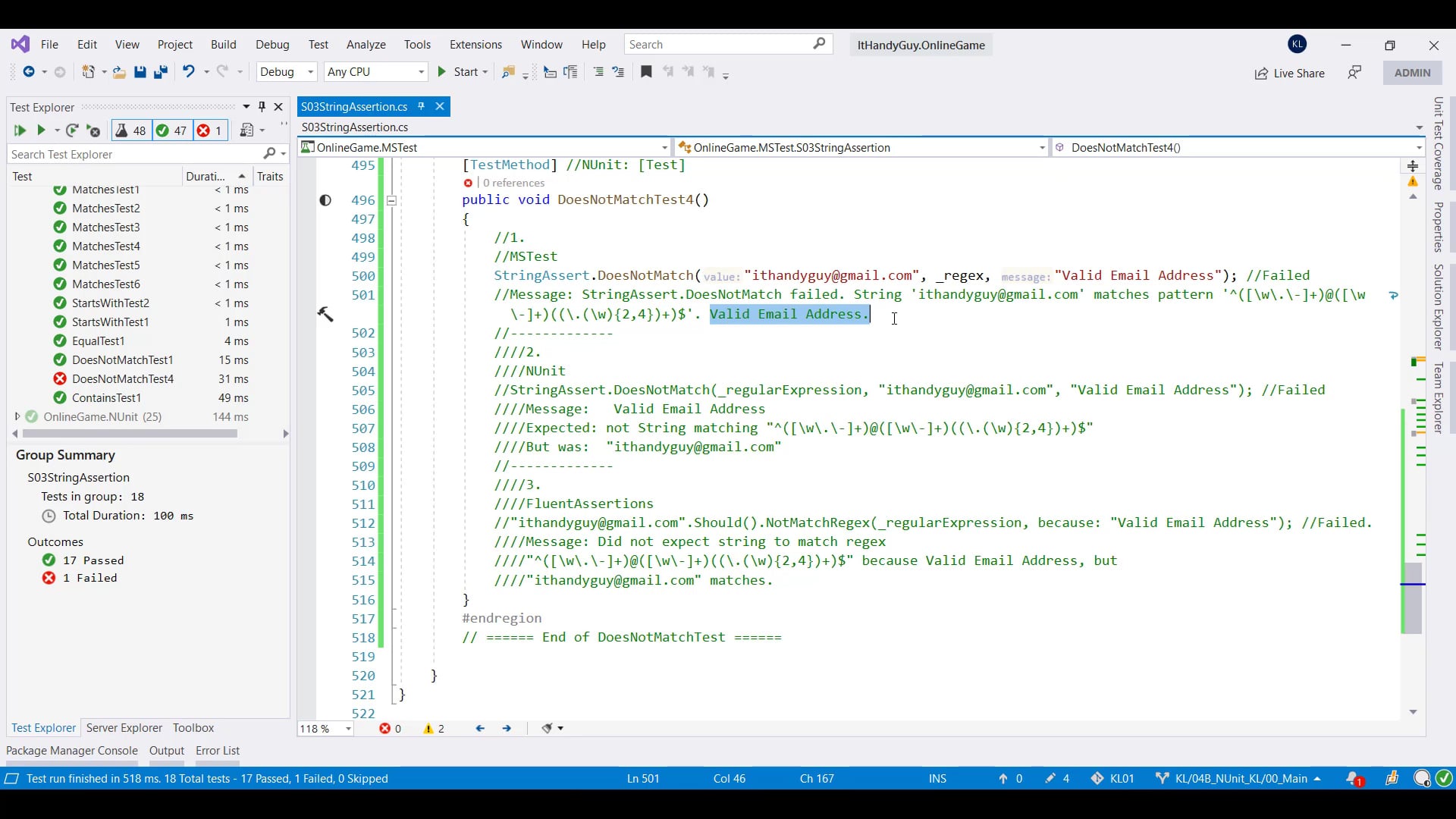This screenshot has height=819, width=1456.
Task: Click Test Explorer horizontal scrollbar
Action: click(x=129, y=434)
